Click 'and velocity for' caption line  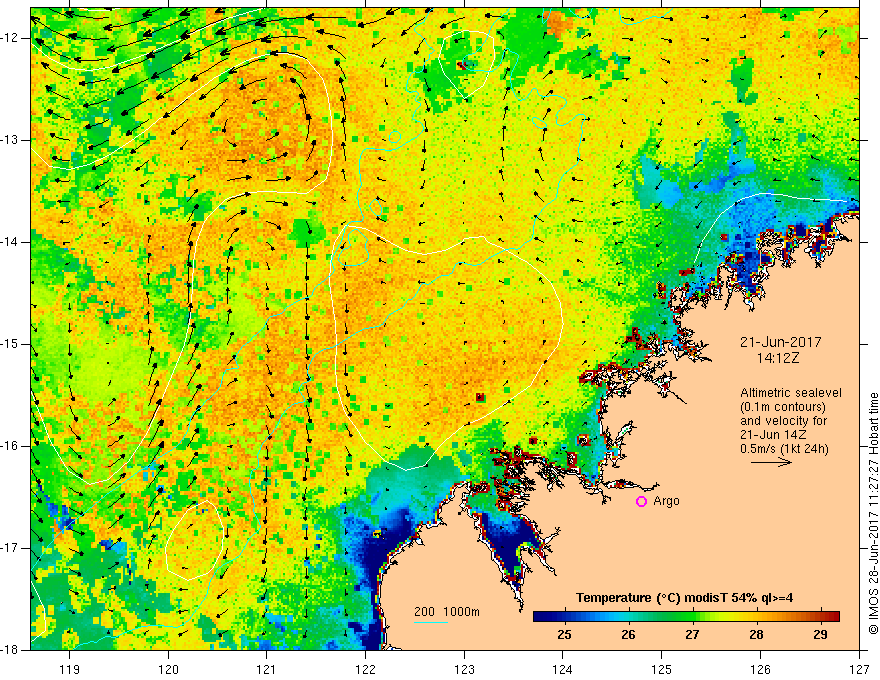pos(783,421)
